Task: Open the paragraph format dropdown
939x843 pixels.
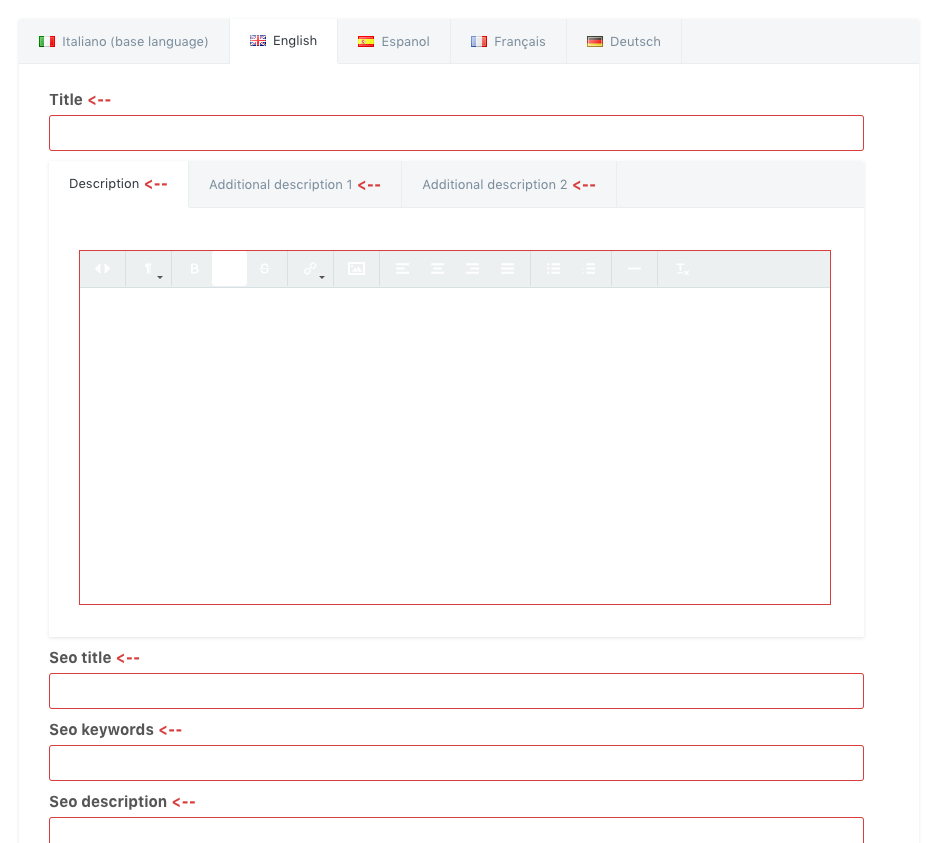Action: tap(149, 269)
